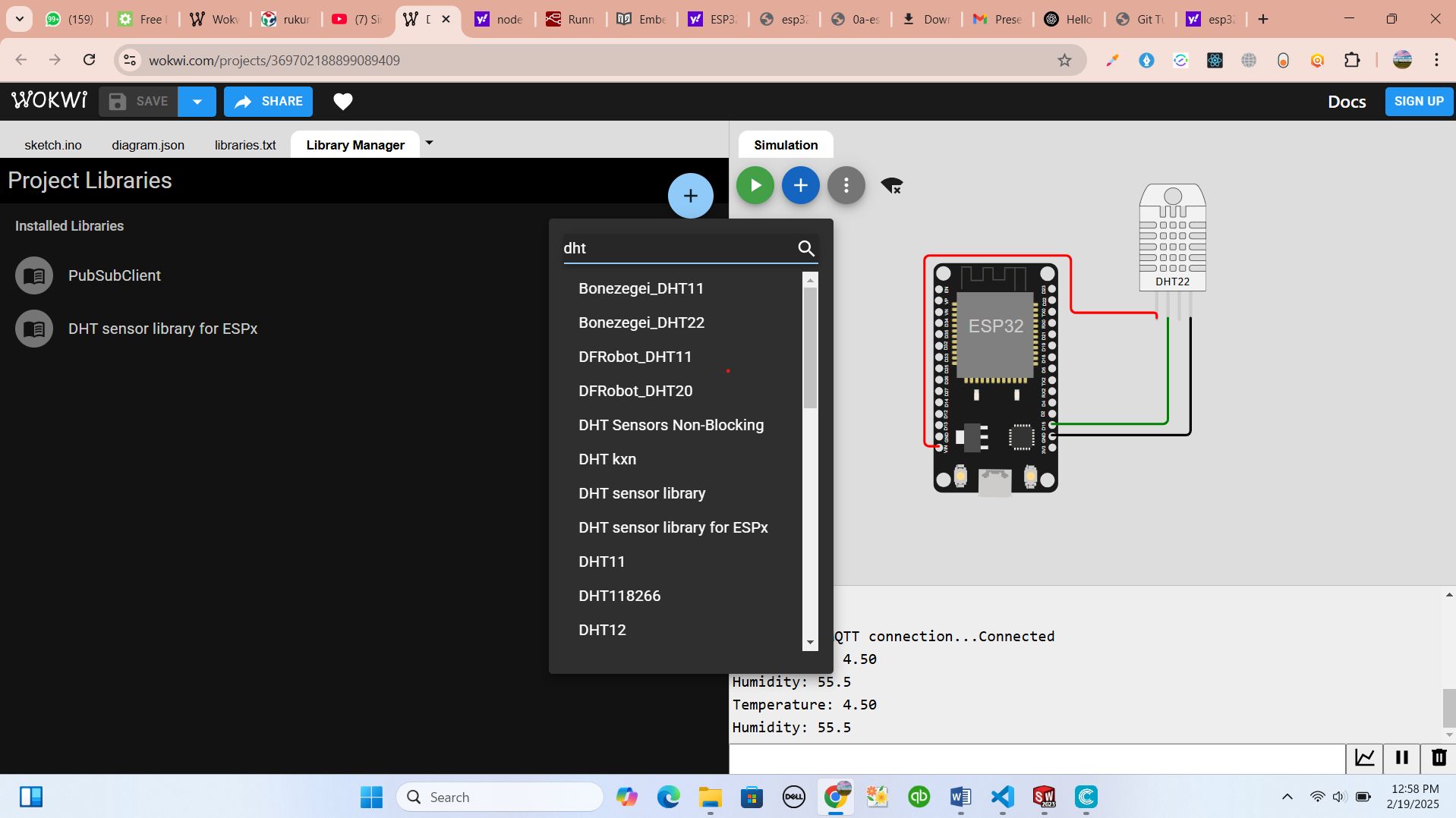Click the library results scrollbar thumb

[x=810, y=348]
